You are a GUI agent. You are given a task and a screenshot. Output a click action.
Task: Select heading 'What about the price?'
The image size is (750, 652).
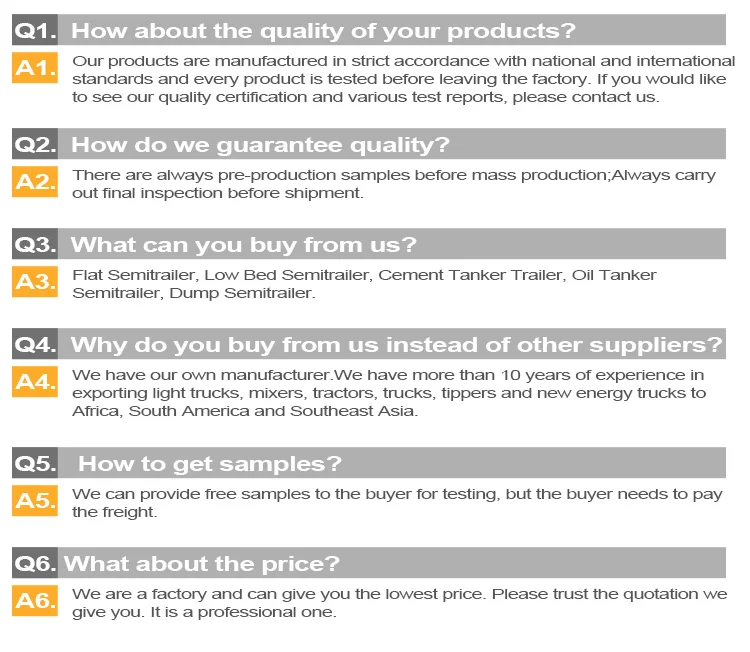202,564
